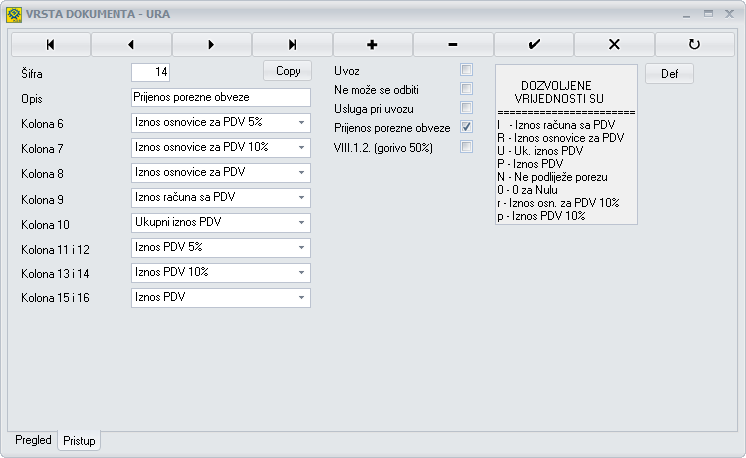
Task: Uncheck Prijenos porezne obveze checkbox
Action: pos(466,127)
